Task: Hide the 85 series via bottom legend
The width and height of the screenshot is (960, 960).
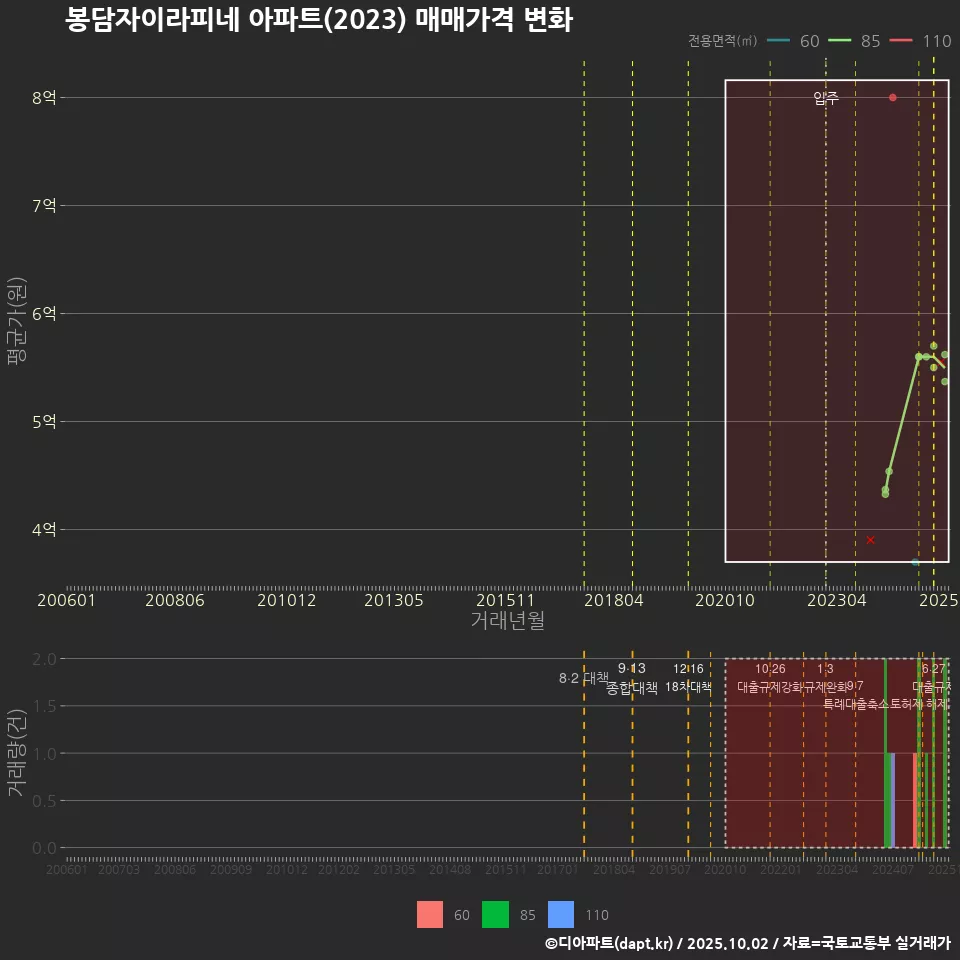Action: (494, 915)
